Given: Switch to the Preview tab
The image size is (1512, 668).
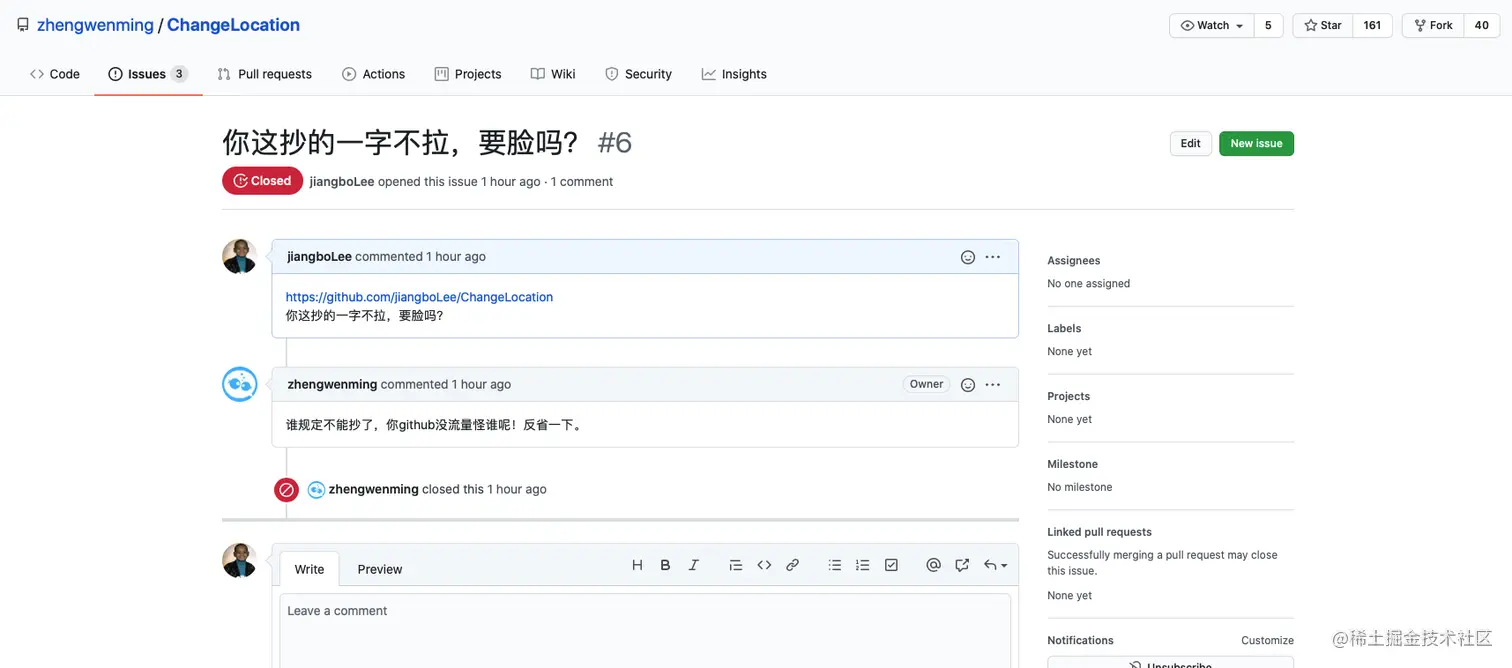Looking at the screenshot, I should (380, 569).
